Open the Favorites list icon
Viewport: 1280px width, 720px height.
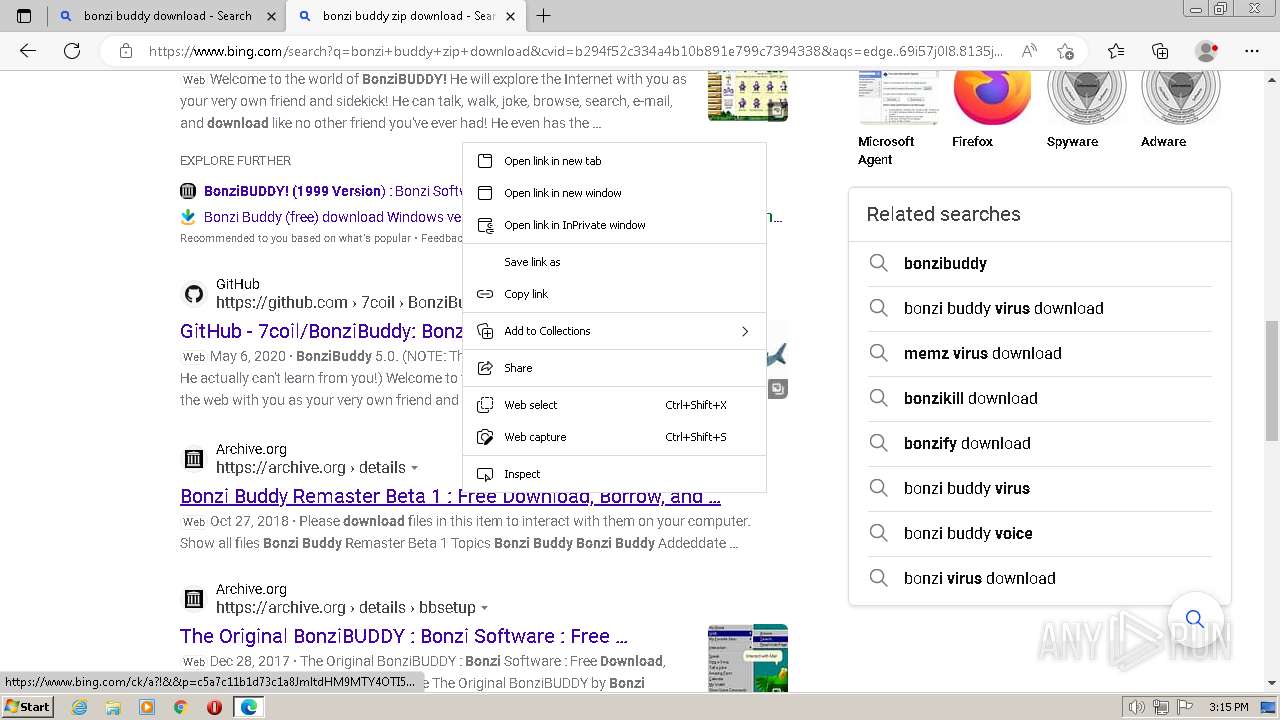click(x=1116, y=51)
